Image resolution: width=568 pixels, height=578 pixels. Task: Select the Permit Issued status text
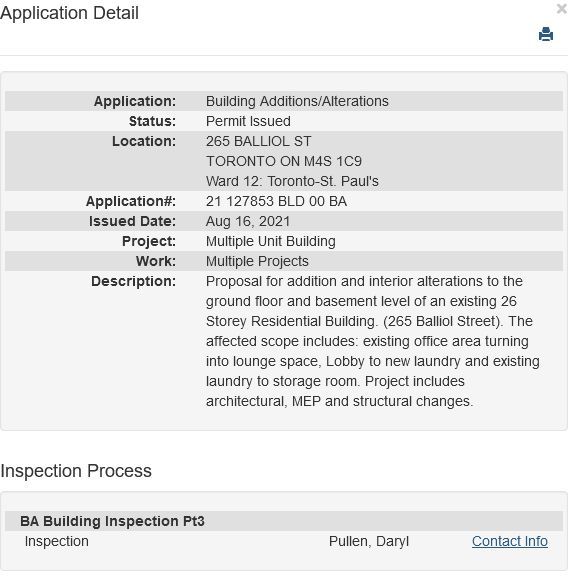tap(248, 121)
